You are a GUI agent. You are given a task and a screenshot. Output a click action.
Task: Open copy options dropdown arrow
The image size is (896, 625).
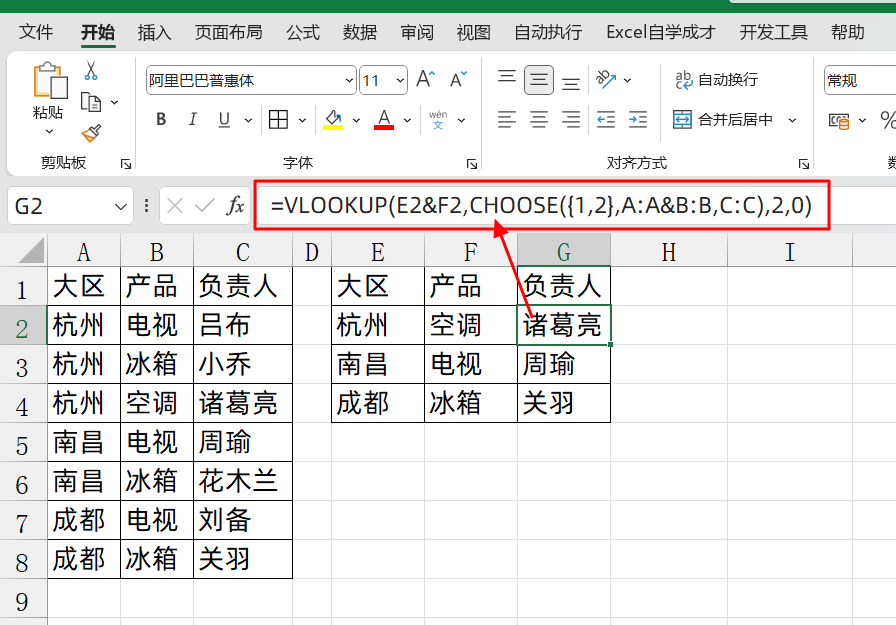[114, 103]
